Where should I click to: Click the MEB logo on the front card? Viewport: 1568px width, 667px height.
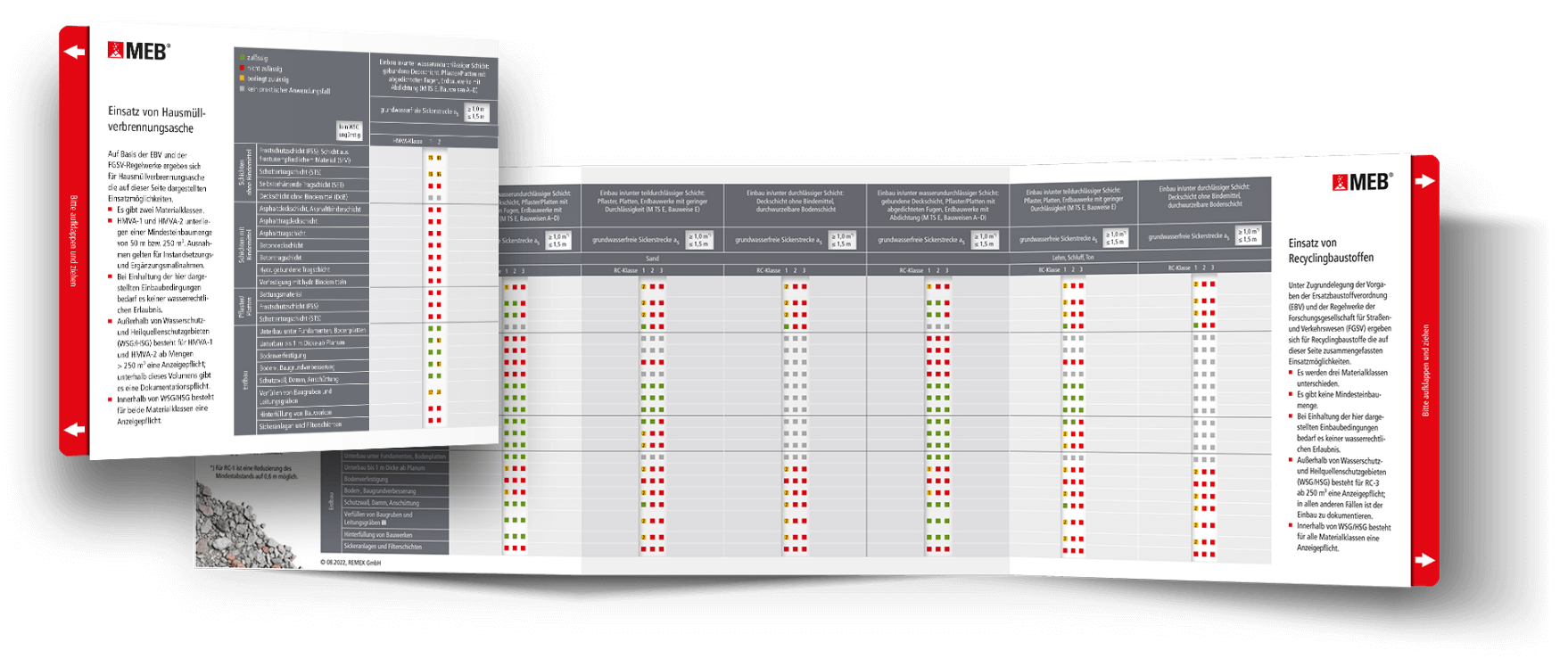tap(138, 51)
